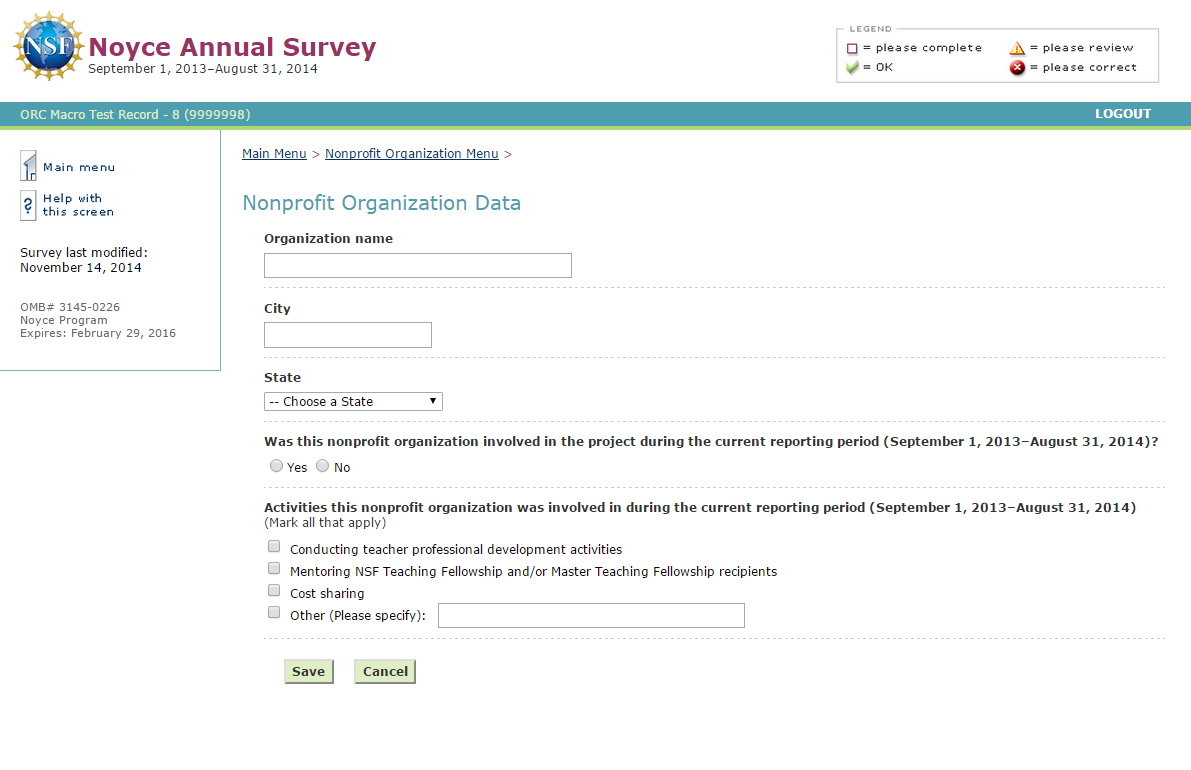Click the Main menu door icon

coord(29,166)
